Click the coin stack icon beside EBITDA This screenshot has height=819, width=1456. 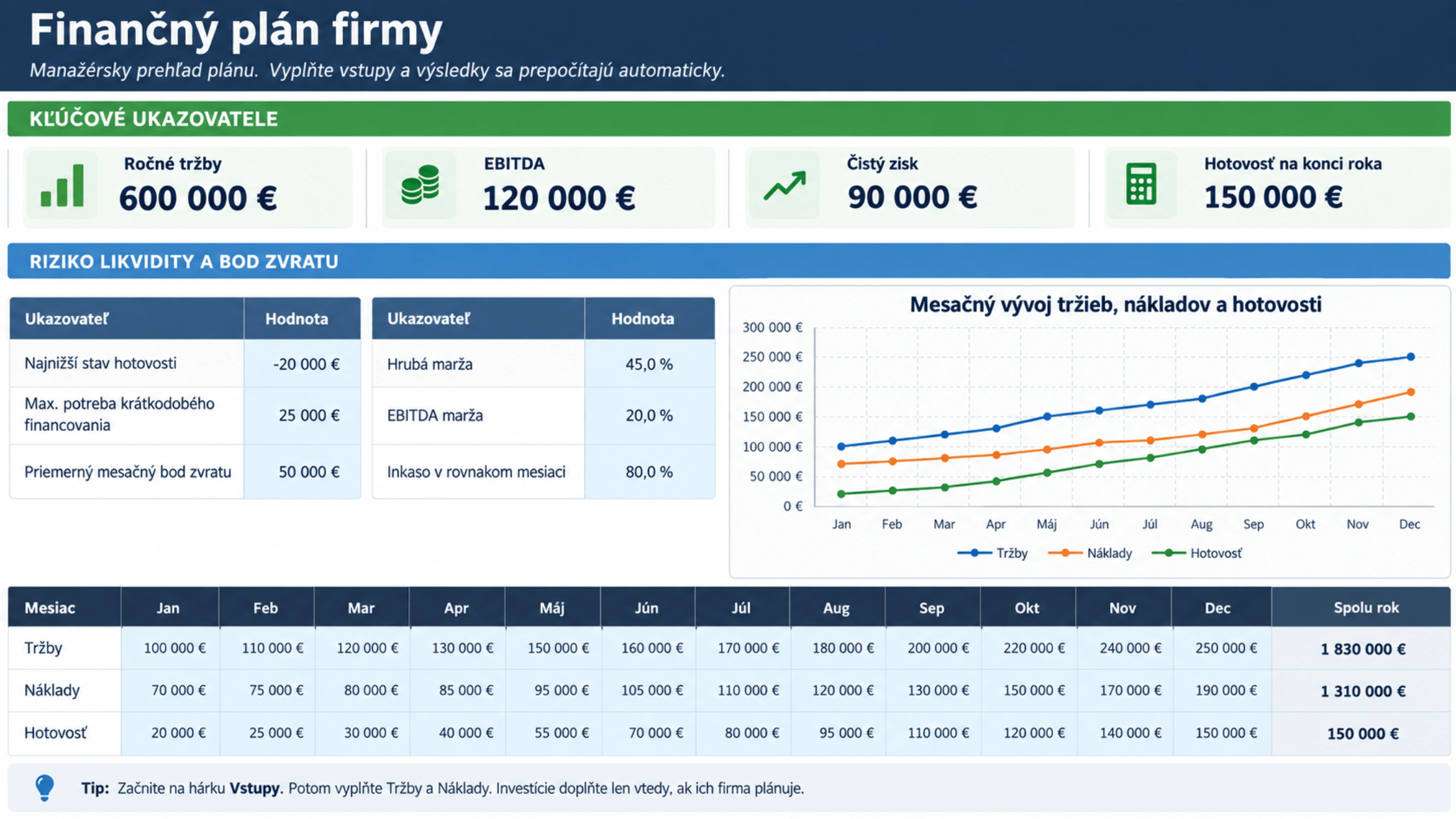(x=421, y=185)
